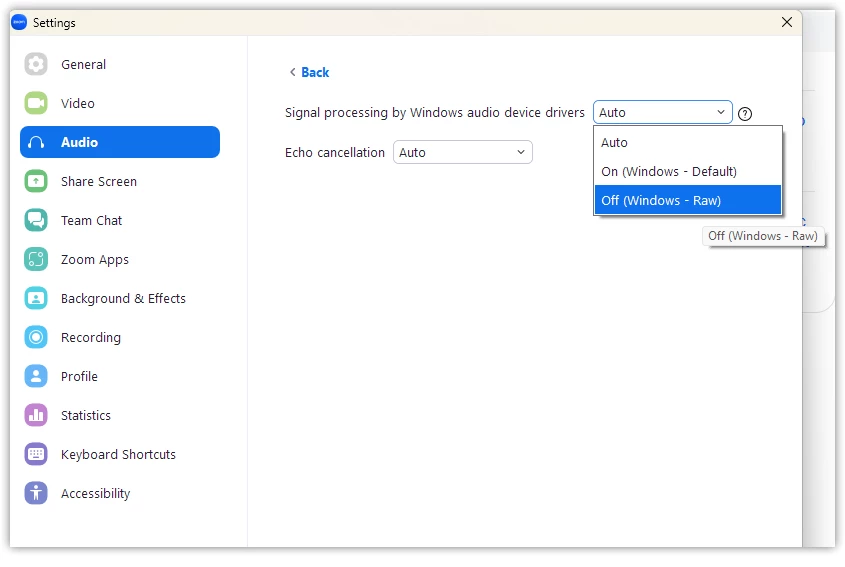Click the Audio headphones icon

(x=36, y=142)
